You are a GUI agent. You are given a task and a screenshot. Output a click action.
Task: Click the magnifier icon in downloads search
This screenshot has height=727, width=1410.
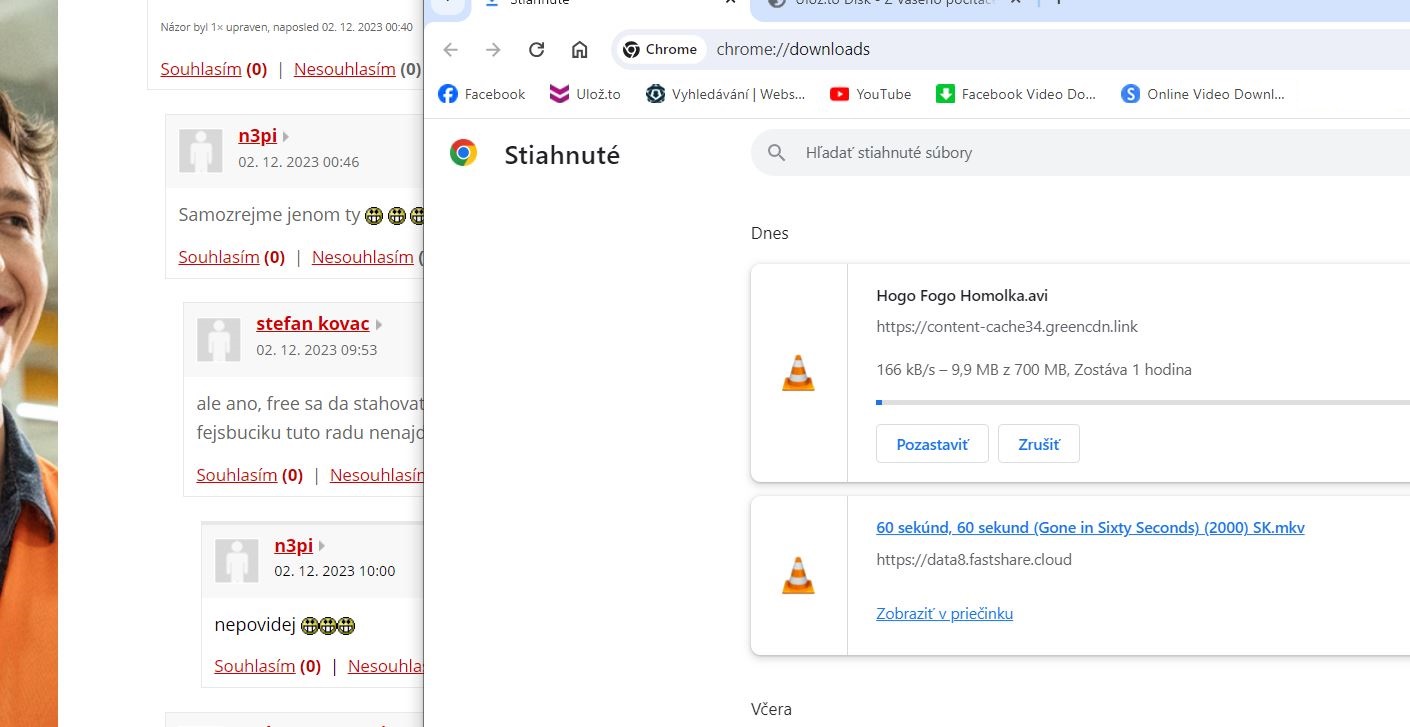(x=776, y=153)
